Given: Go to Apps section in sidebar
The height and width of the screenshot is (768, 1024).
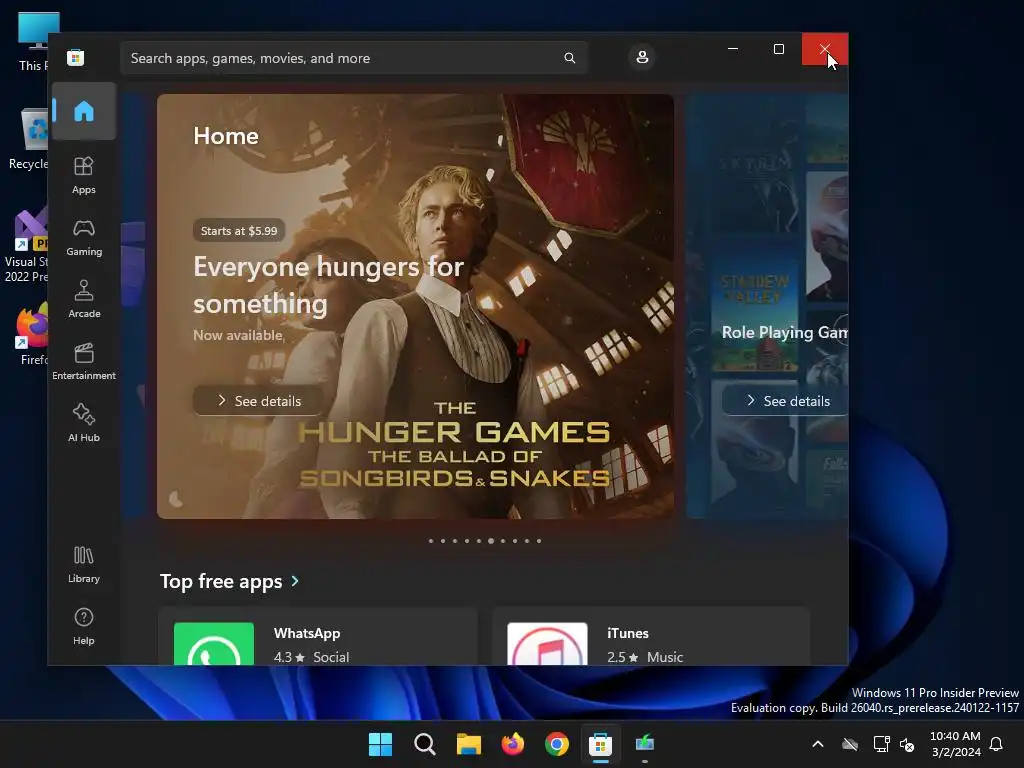Looking at the screenshot, I should 84,175.
